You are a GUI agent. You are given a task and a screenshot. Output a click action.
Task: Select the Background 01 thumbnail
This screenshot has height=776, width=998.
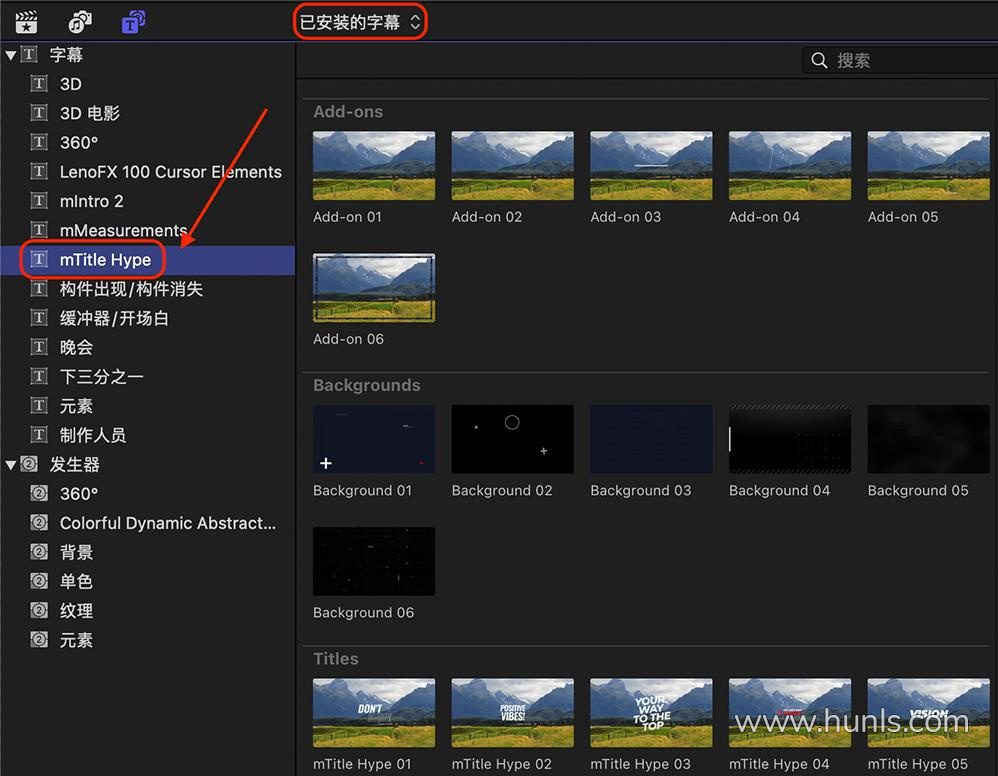click(x=374, y=439)
